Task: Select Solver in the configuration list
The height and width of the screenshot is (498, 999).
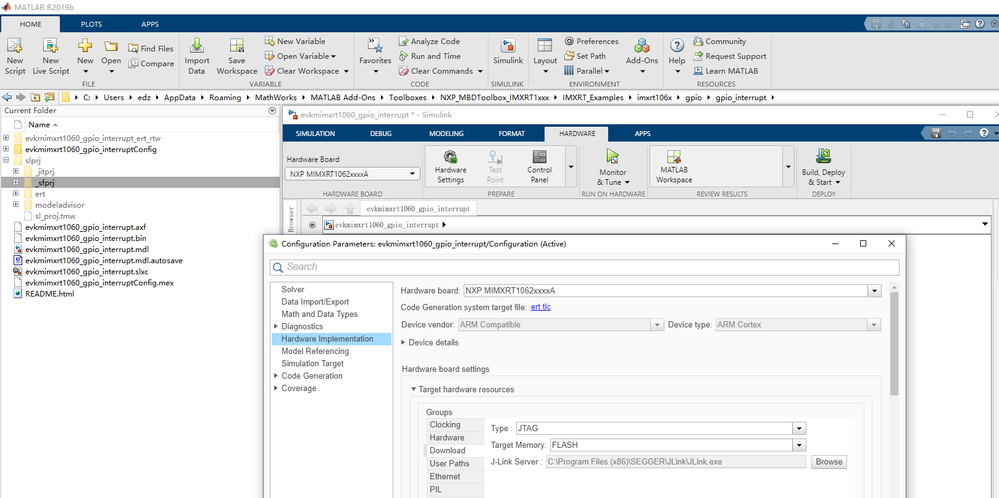Action: point(293,290)
